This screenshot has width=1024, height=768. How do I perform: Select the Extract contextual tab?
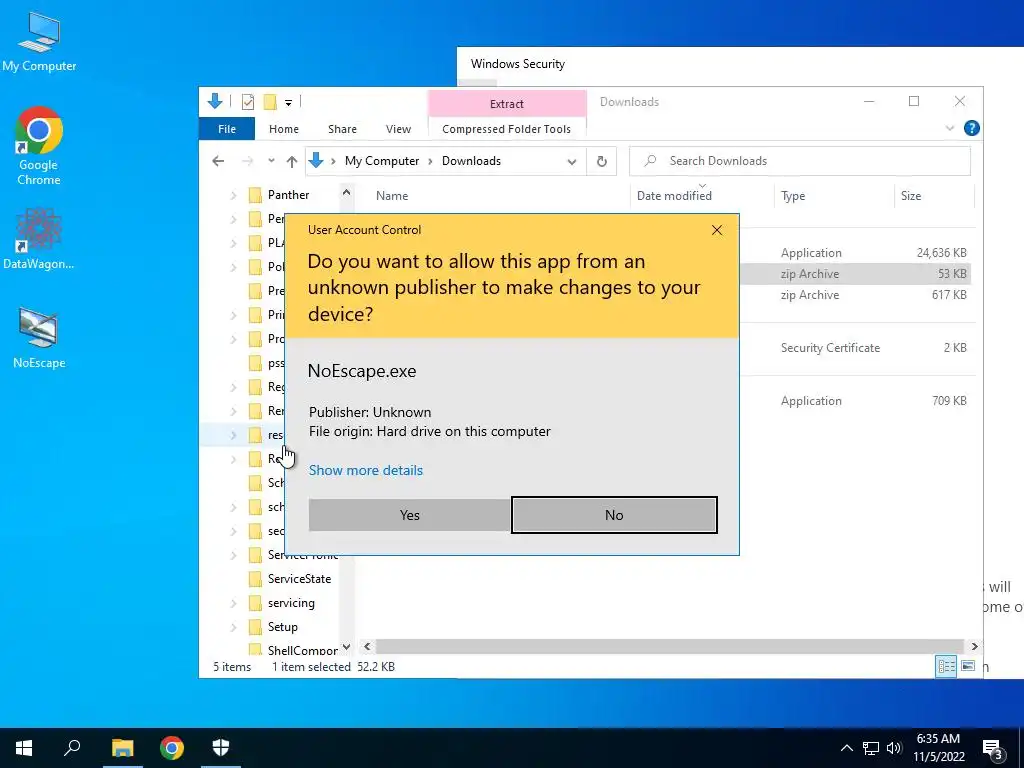tap(507, 104)
